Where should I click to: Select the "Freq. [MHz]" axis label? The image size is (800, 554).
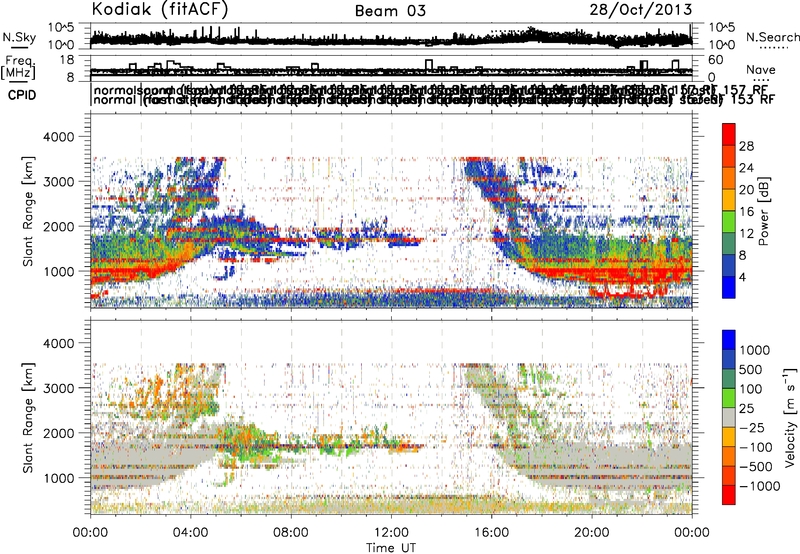point(19,68)
